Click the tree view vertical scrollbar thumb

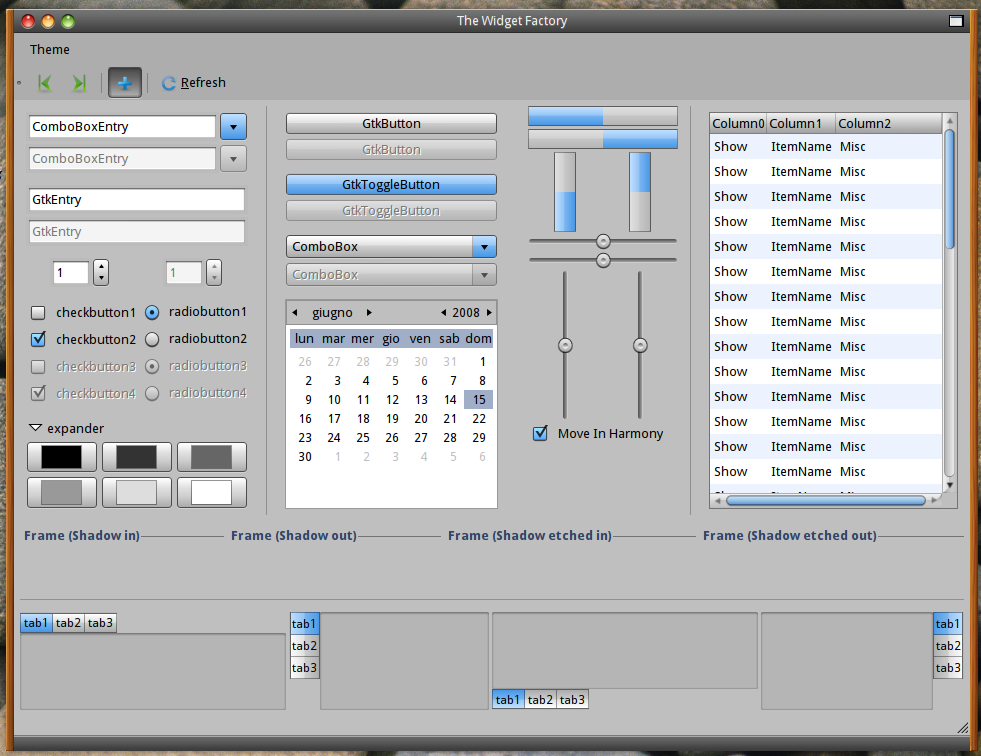click(950, 189)
